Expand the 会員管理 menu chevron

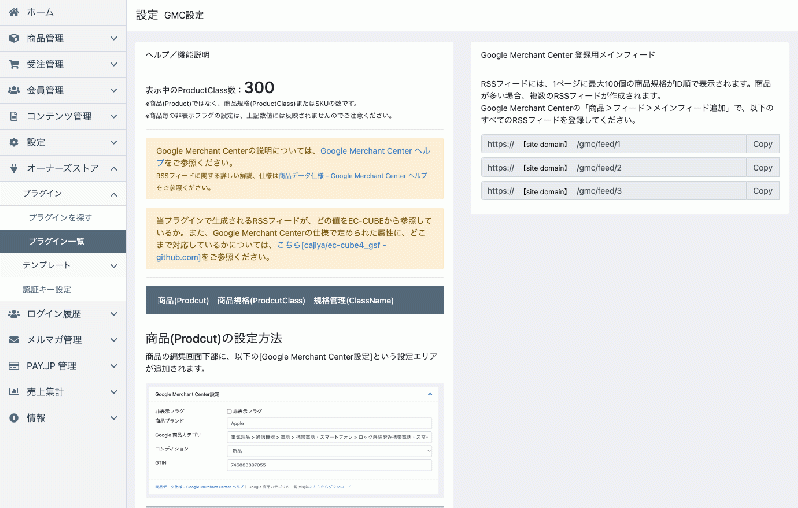[x=114, y=90]
